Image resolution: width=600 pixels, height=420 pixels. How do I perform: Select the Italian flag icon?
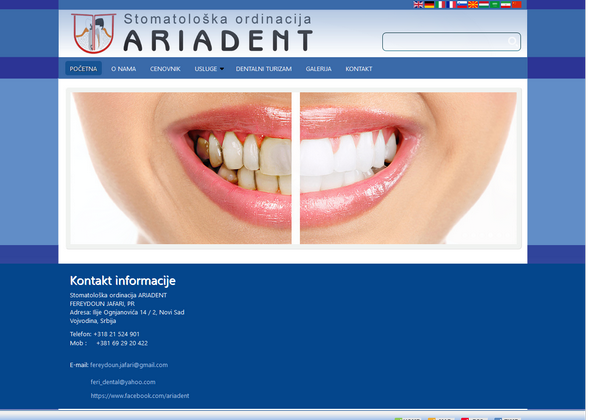(441, 5)
